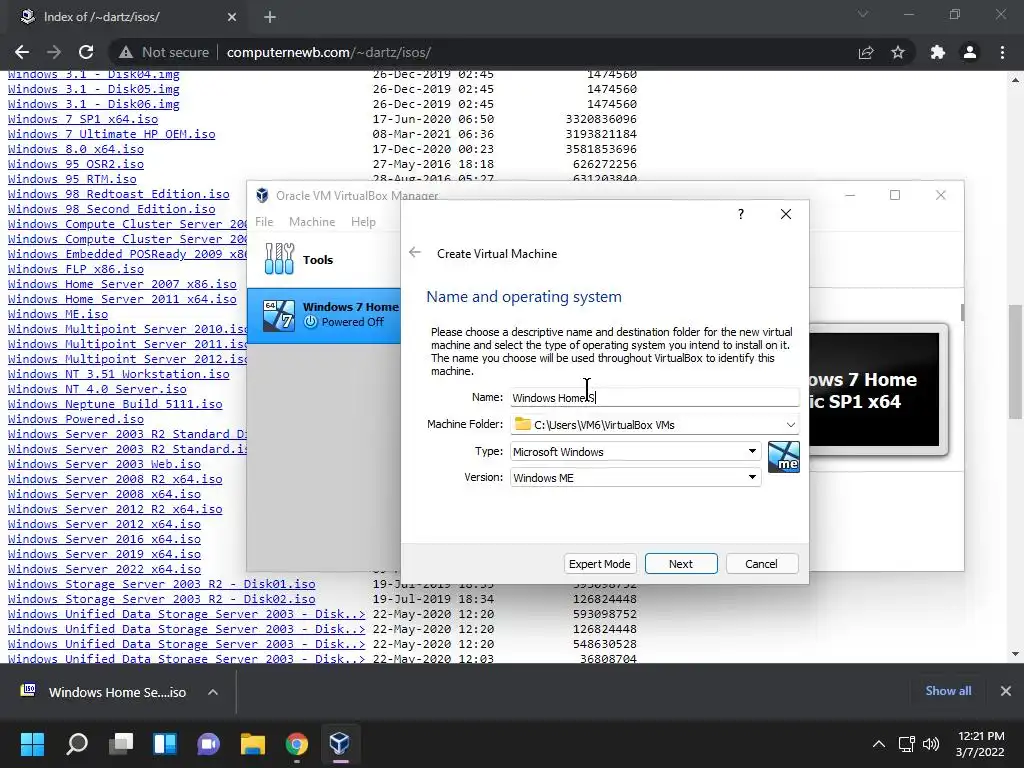Open Windows 7 SP1 x64.iso link

click(x=83, y=119)
